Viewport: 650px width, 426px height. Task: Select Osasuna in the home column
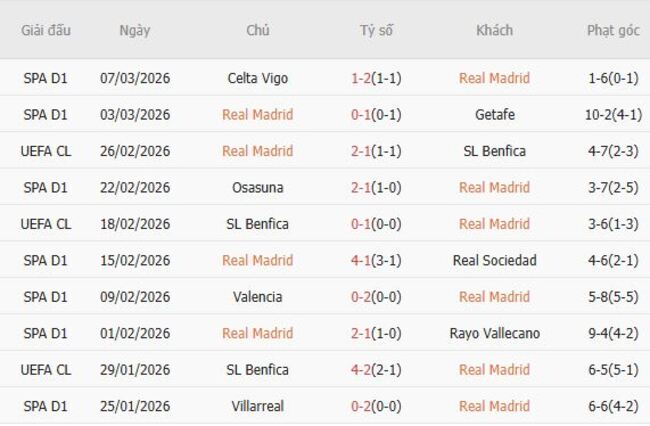(x=257, y=188)
